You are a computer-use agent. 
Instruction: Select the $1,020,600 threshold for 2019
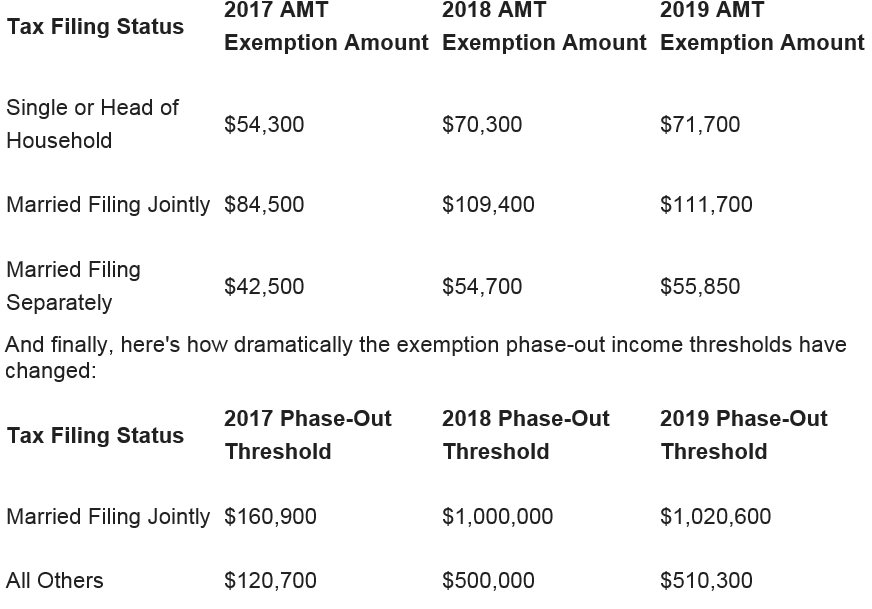click(x=715, y=517)
